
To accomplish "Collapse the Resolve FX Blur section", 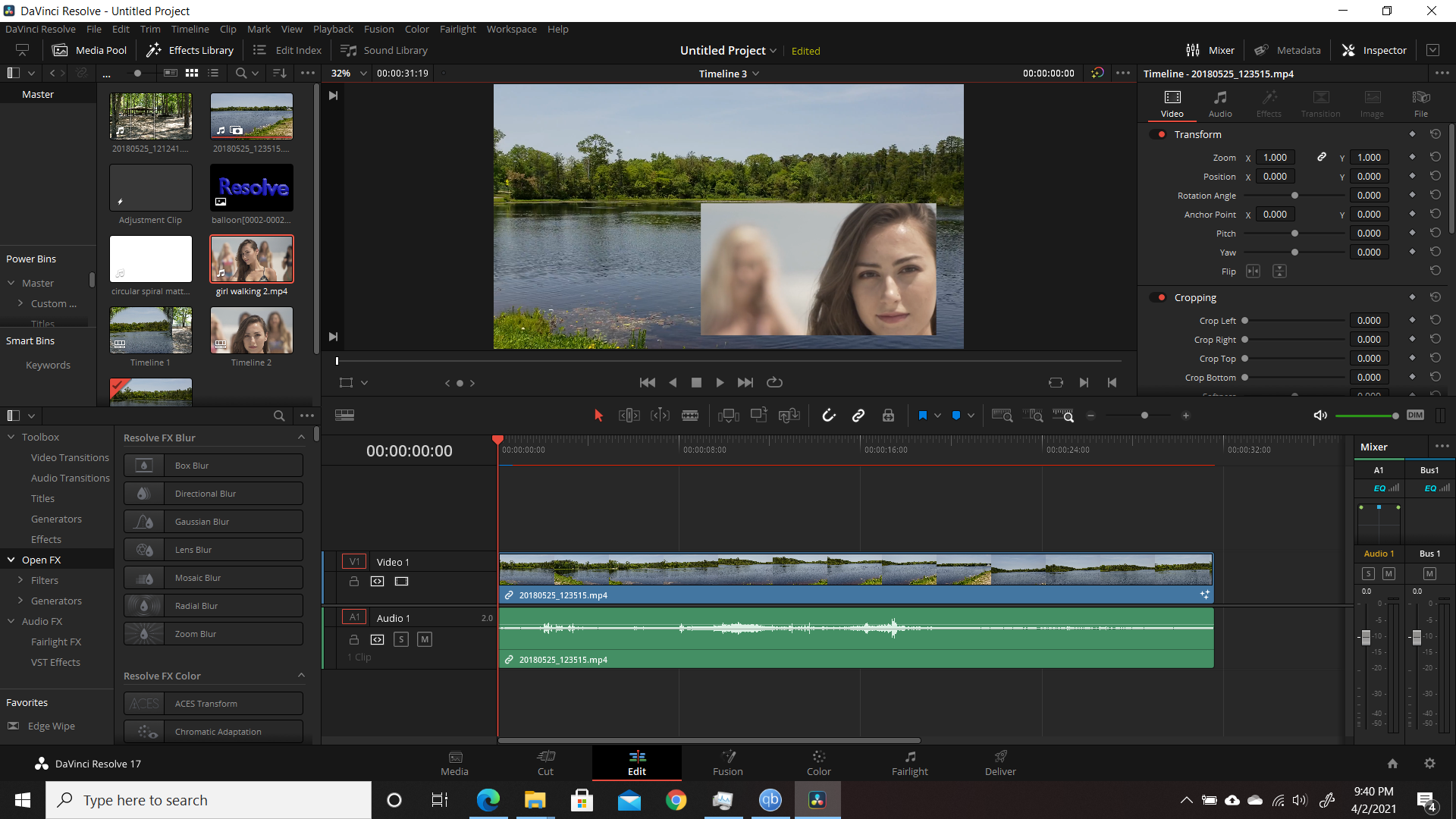I will 301,438.
